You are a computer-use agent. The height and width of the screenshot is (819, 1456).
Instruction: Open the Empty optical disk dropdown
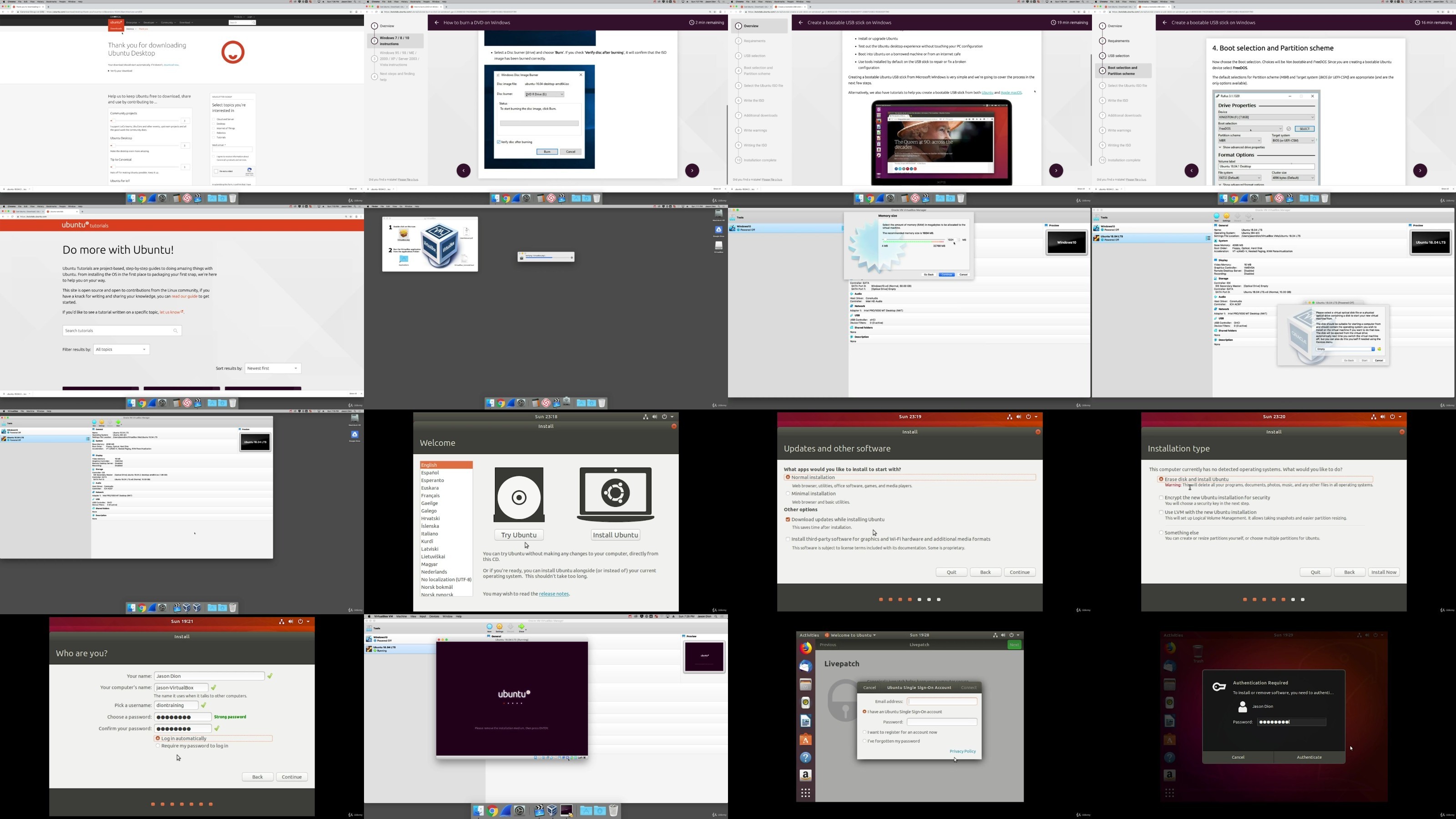(x=1346, y=349)
